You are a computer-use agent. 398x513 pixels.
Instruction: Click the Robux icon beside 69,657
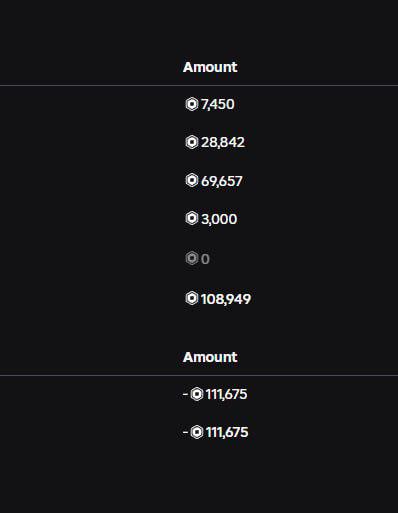(x=192, y=180)
